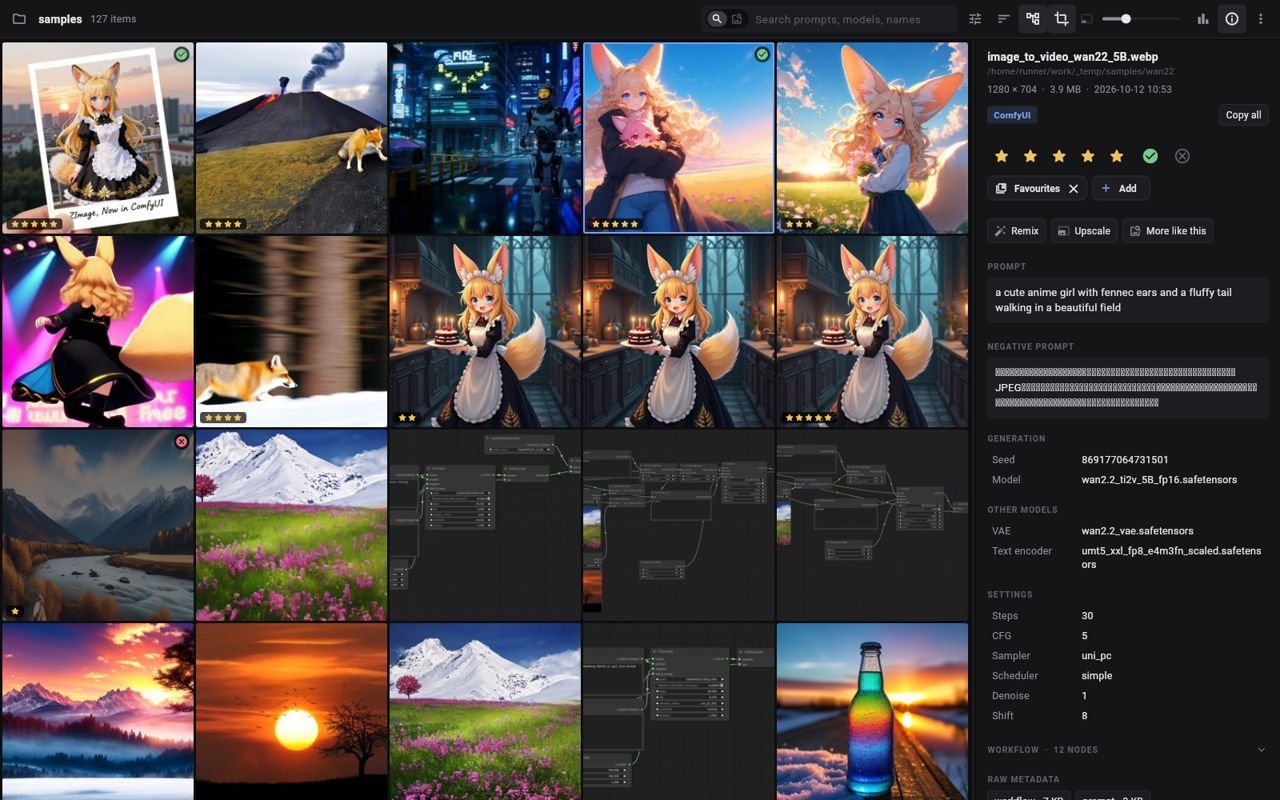The image size is (1280, 800).
Task: Click the Copy all button
Action: pos(1243,115)
